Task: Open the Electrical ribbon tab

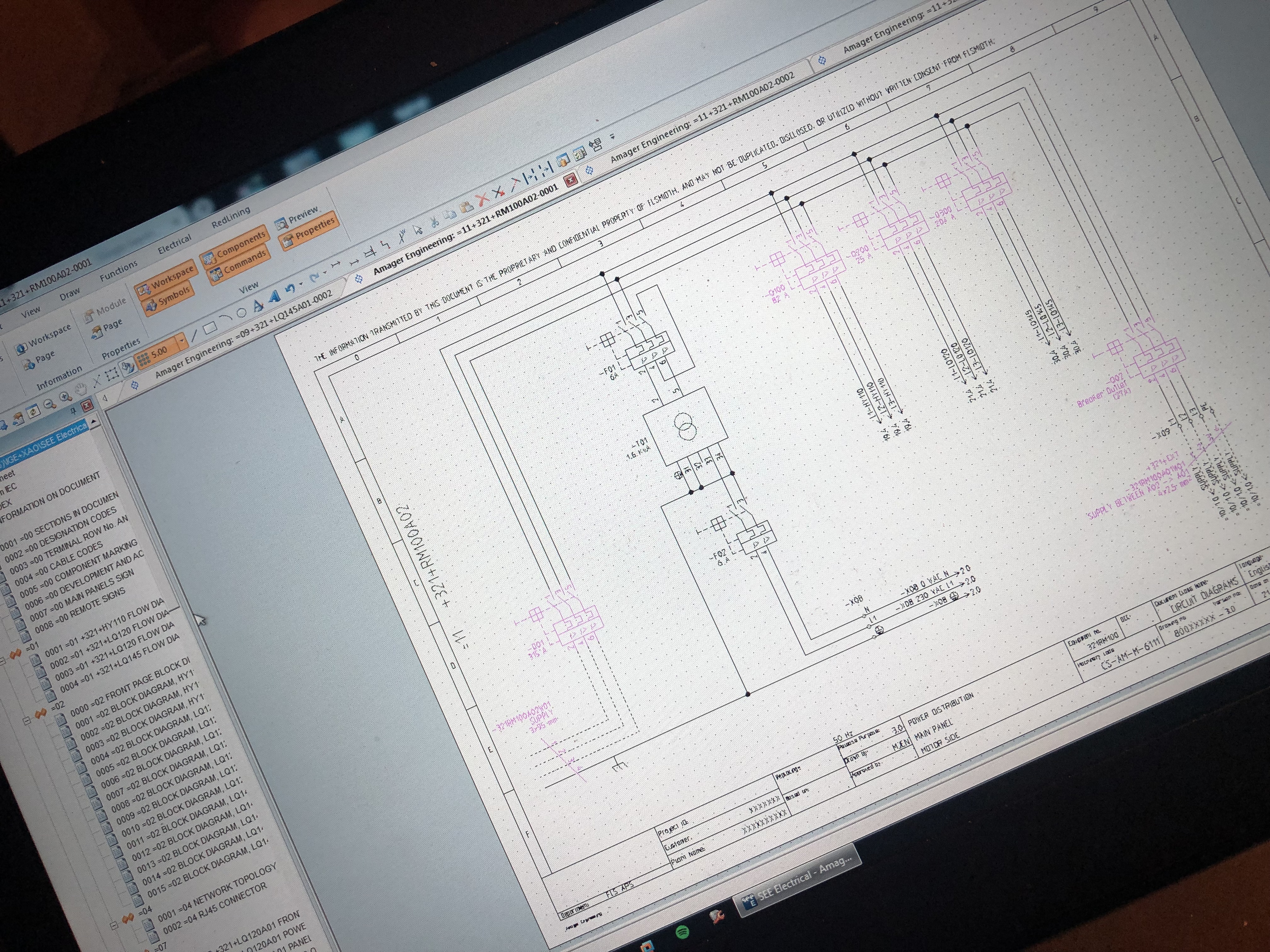Action: [x=174, y=244]
